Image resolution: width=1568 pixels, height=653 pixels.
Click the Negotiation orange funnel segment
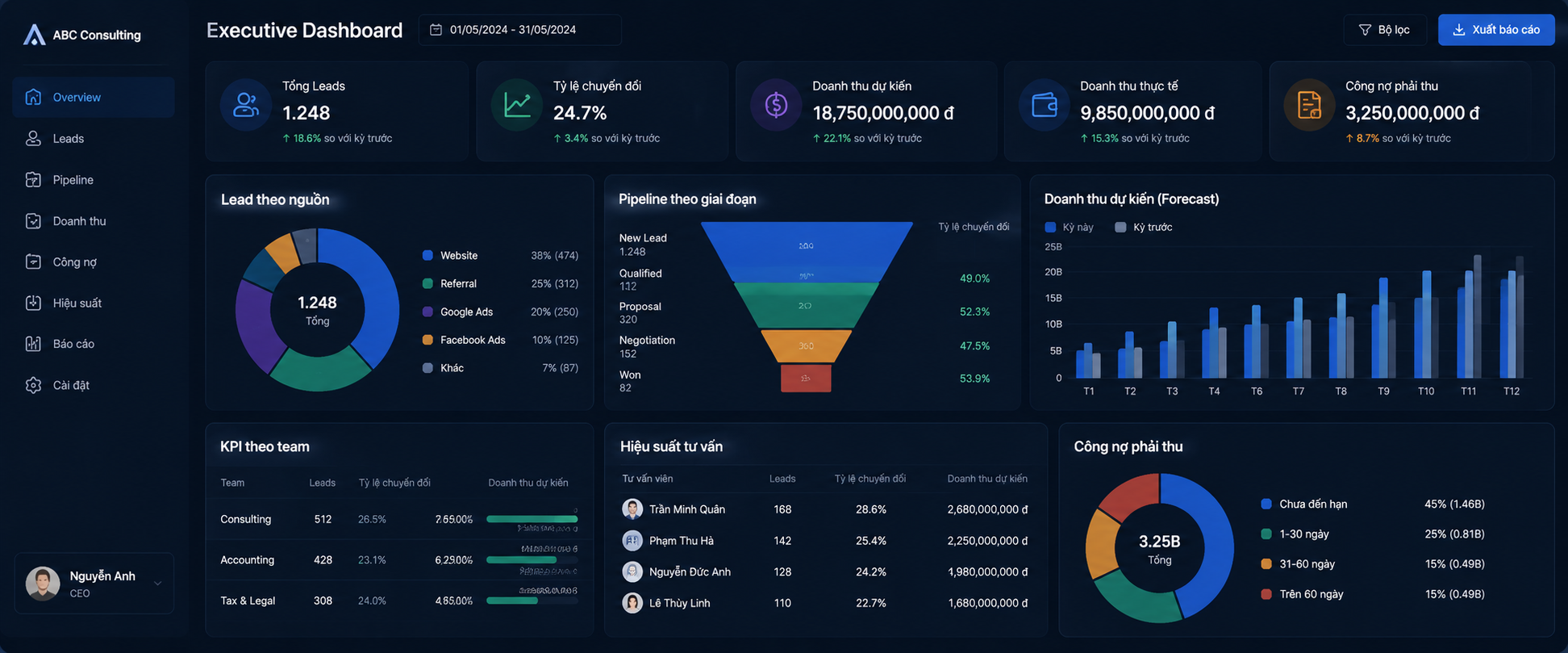[x=807, y=345]
